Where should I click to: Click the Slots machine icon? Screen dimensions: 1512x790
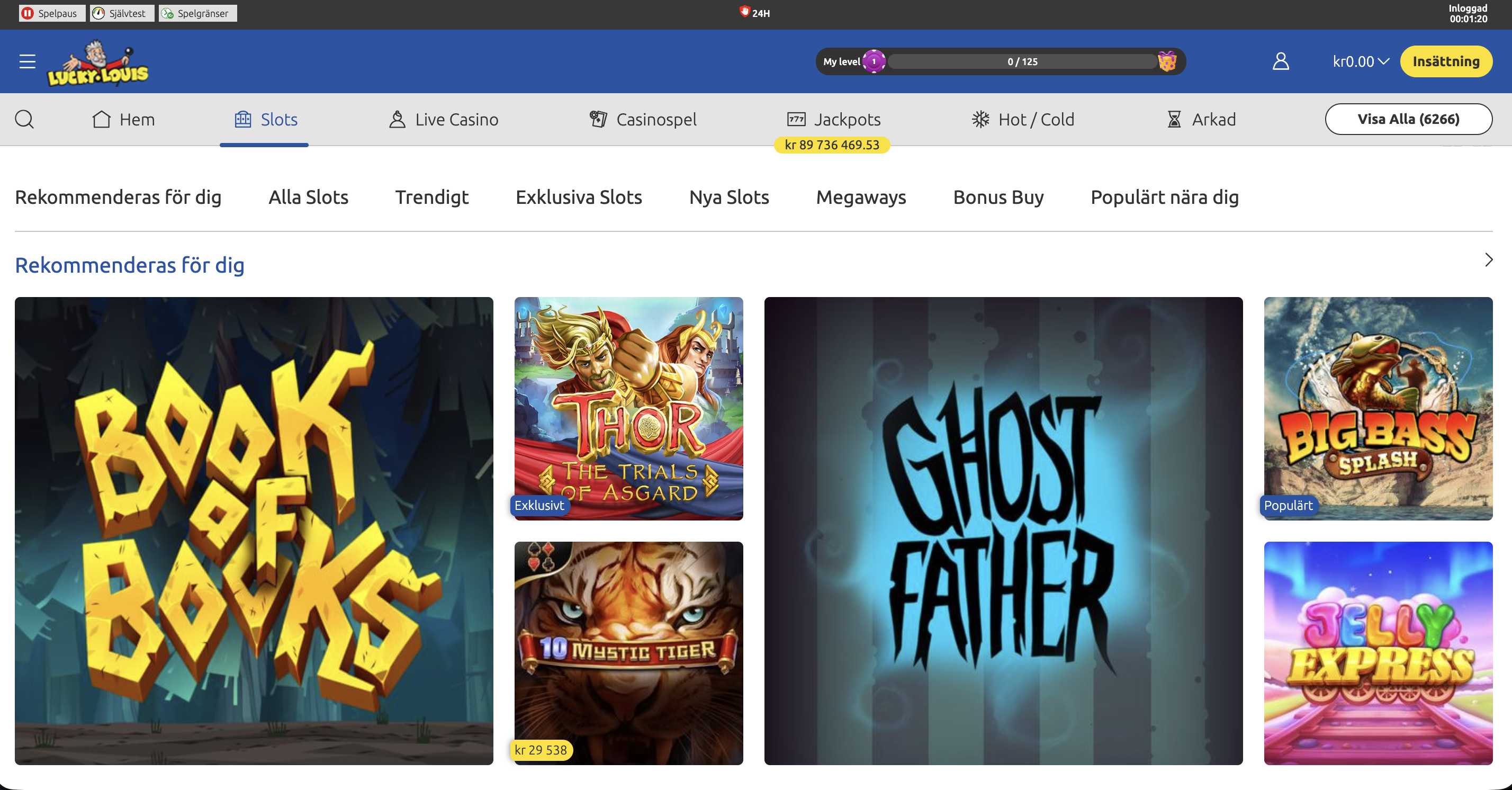pos(243,119)
